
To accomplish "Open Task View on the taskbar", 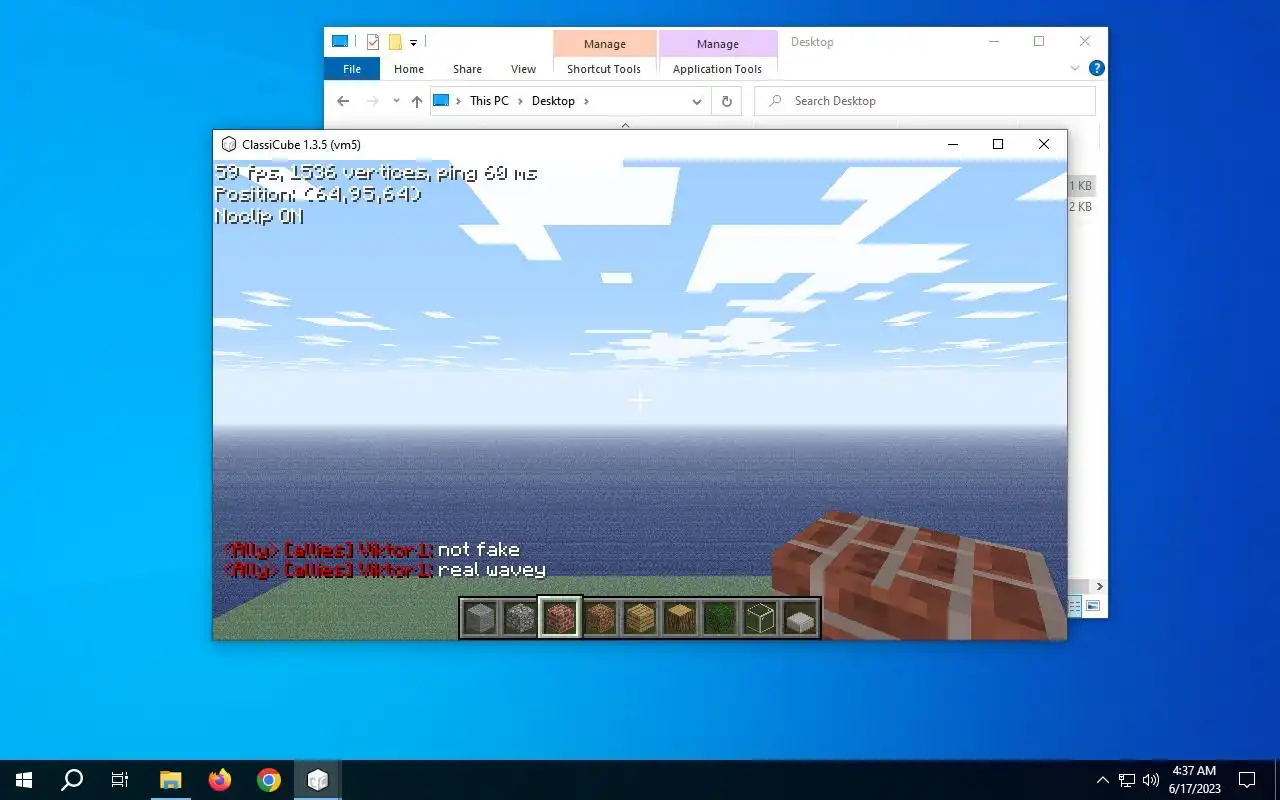I will (120, 780).
